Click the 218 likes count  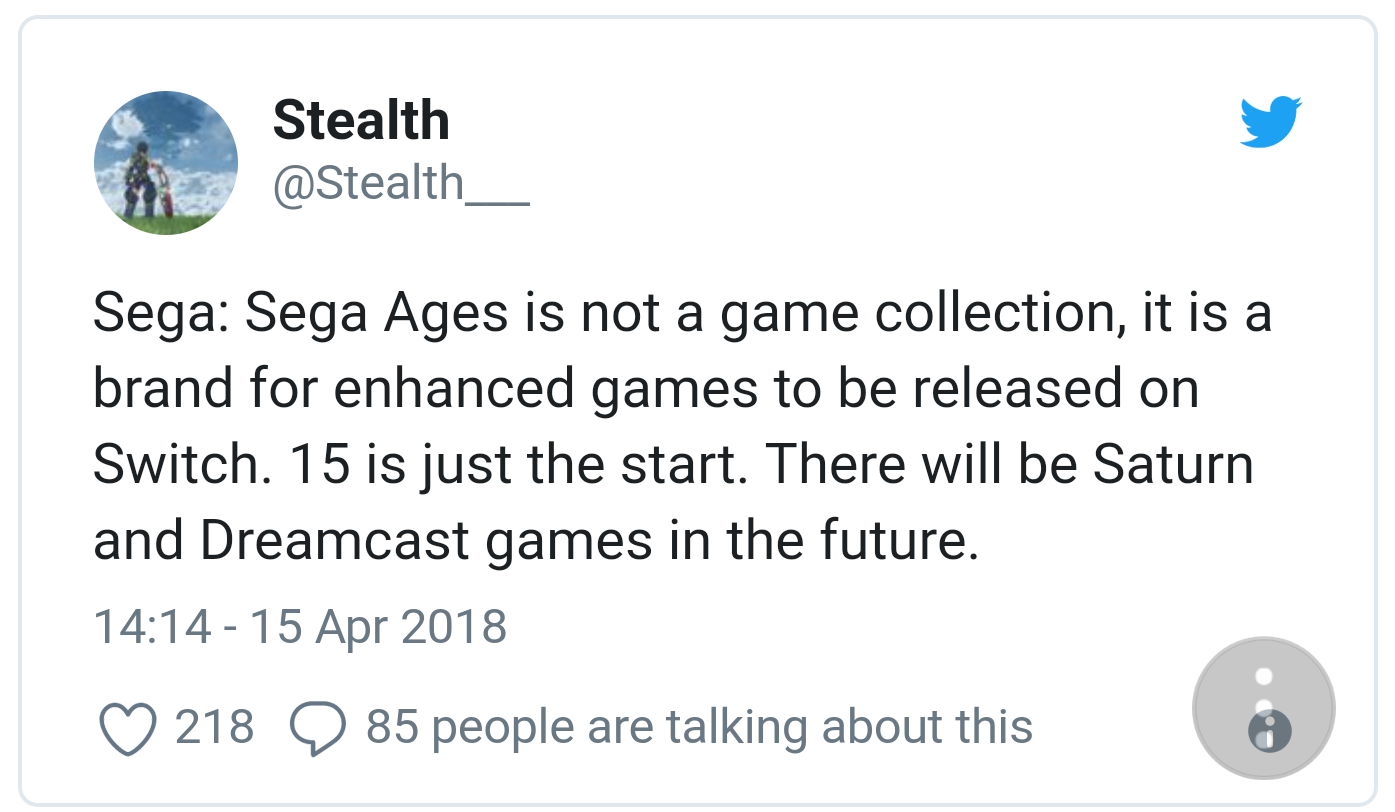[214, 726]
